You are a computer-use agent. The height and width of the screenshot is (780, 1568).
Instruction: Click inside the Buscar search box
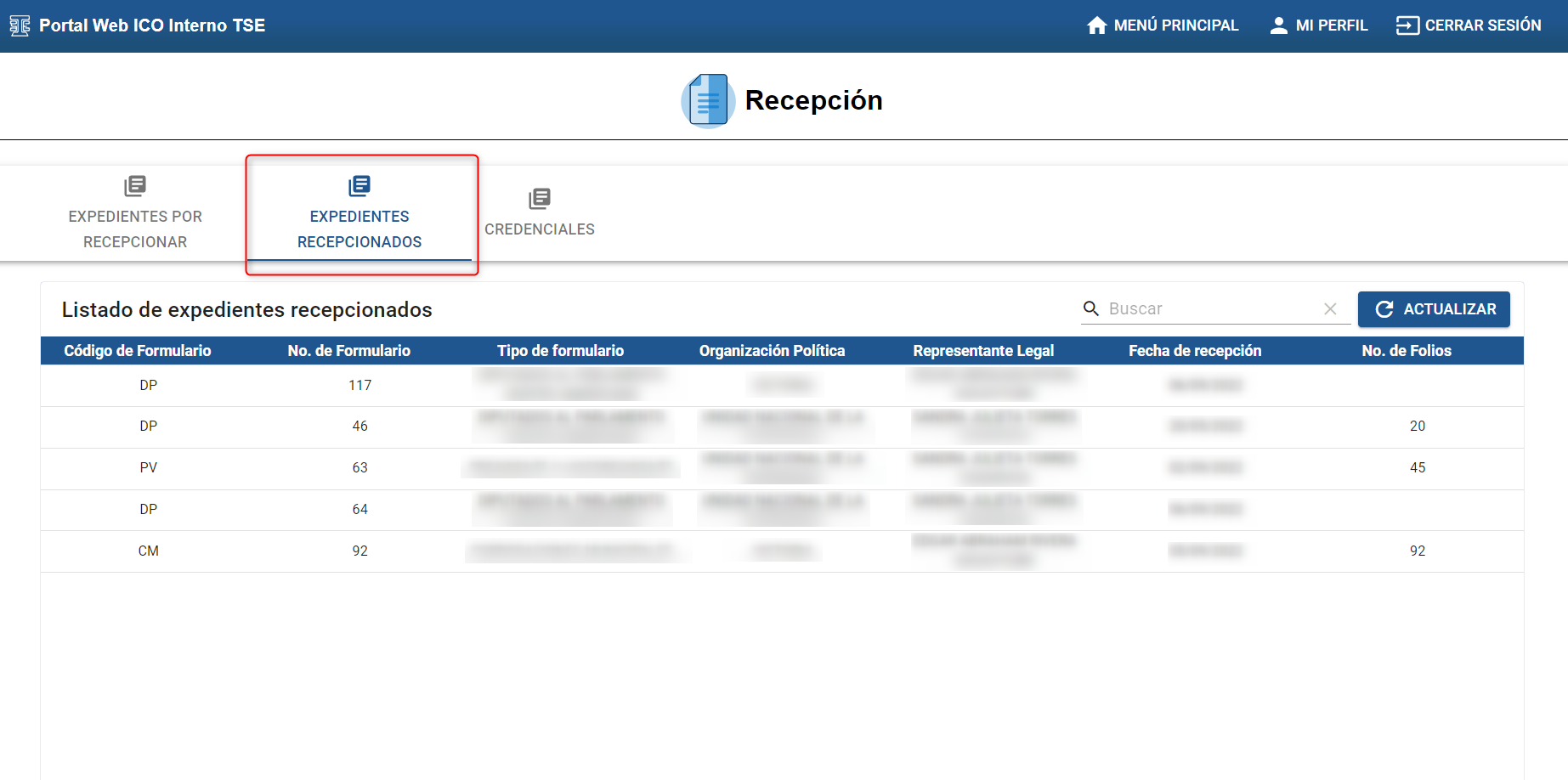[1207, 308]
